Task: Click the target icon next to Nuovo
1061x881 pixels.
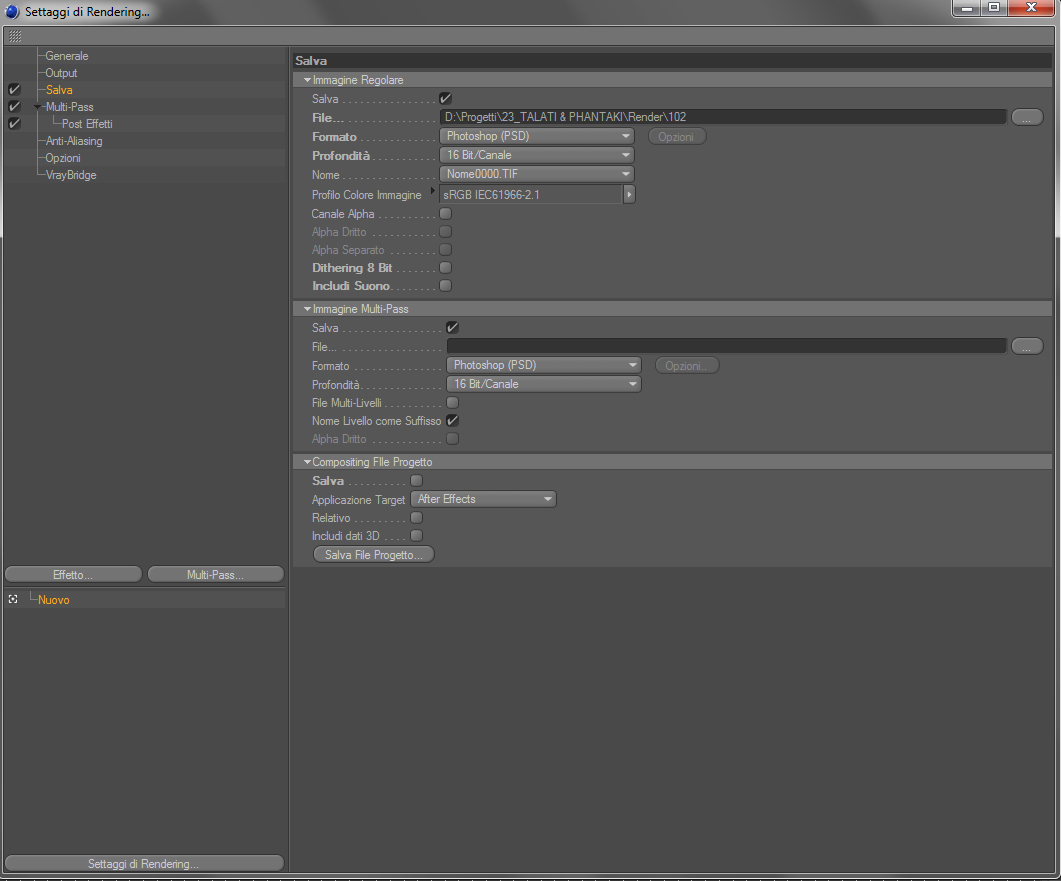Action: click(13, 600)
